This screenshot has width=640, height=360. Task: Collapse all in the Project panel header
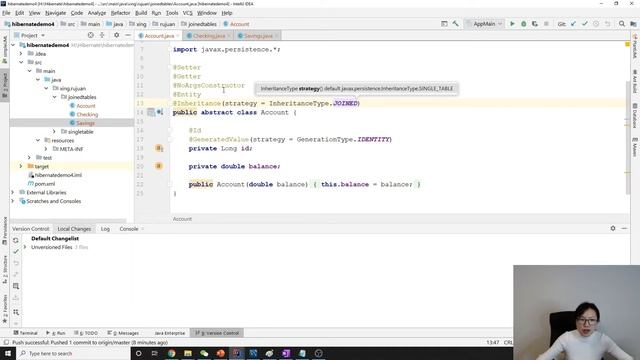click(x=102, y=36)
